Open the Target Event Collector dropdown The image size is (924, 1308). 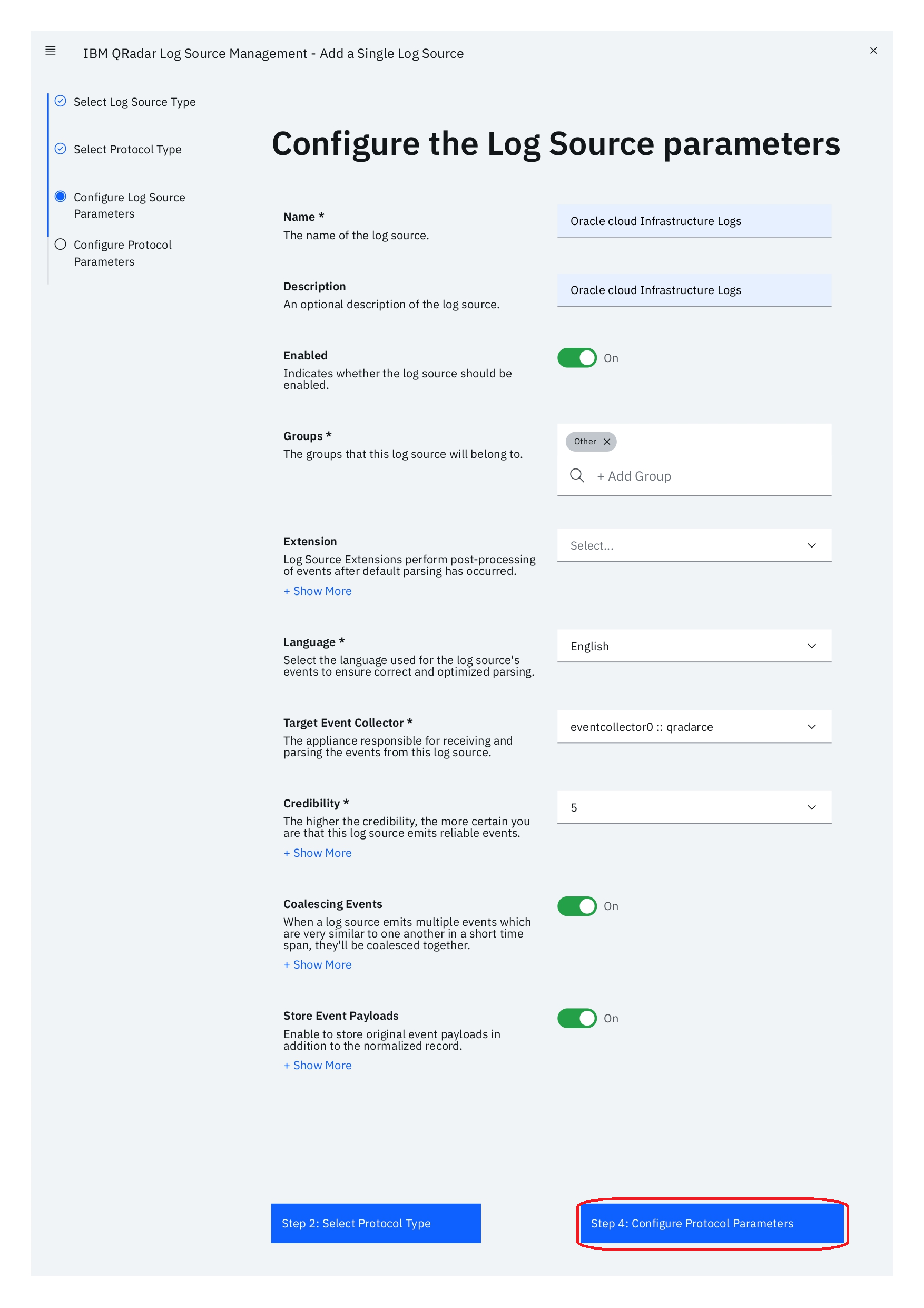(x=693, y=727)
